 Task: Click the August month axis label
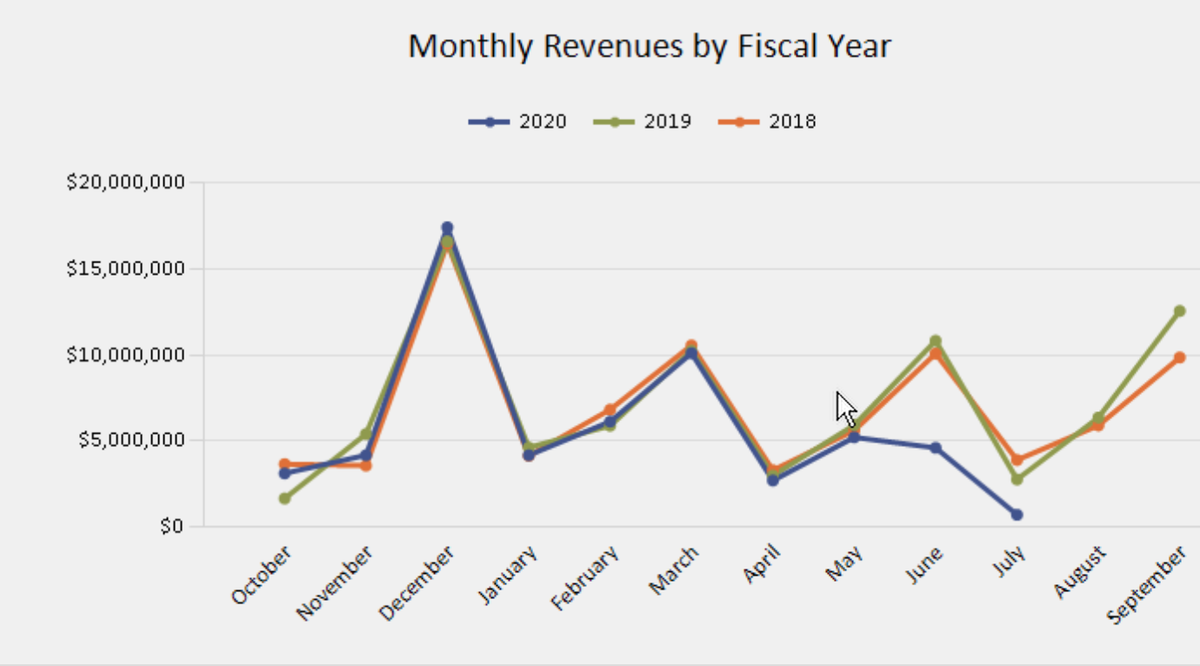click(1080, 573)
